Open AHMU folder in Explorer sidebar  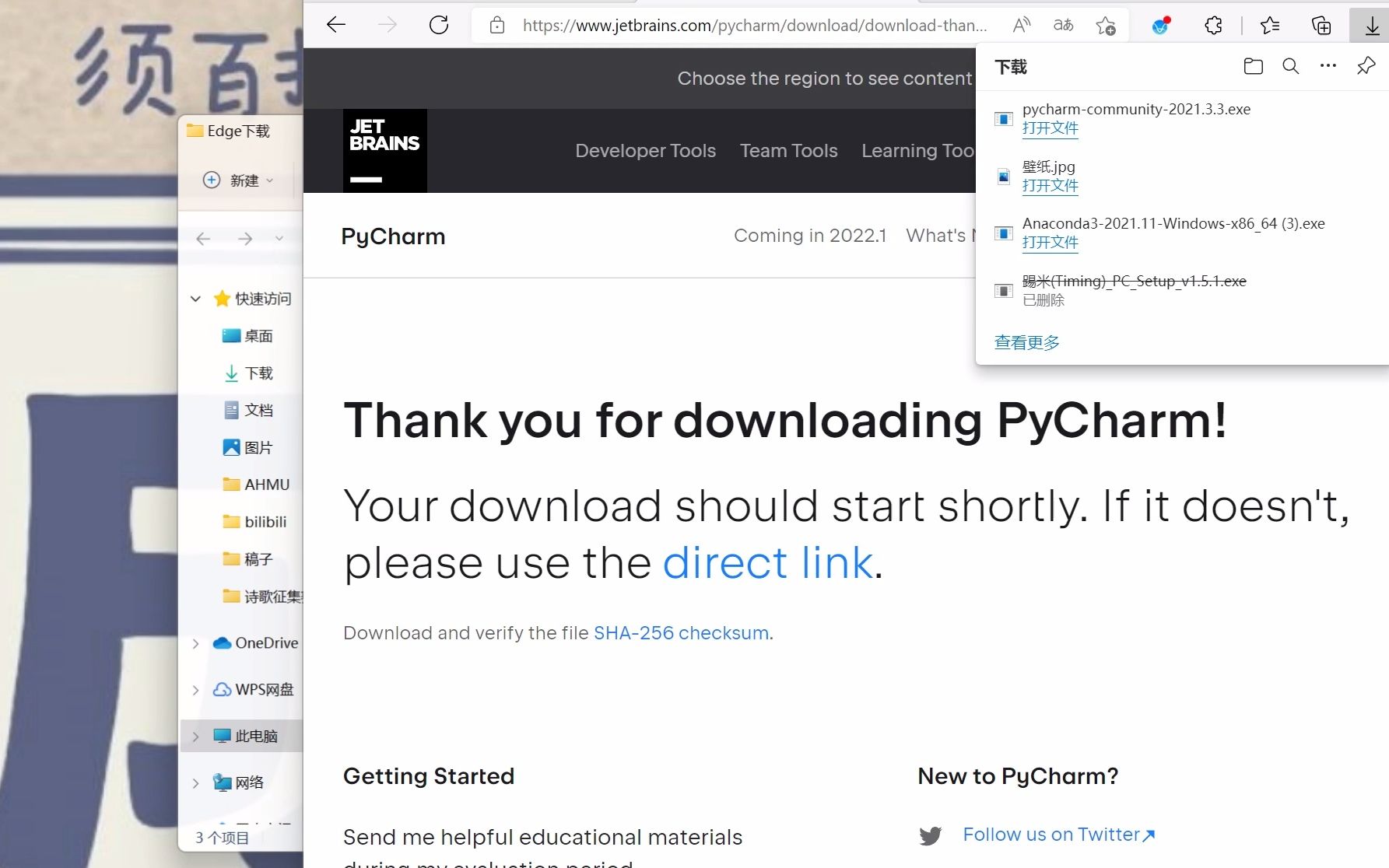(x=256, y=485)
